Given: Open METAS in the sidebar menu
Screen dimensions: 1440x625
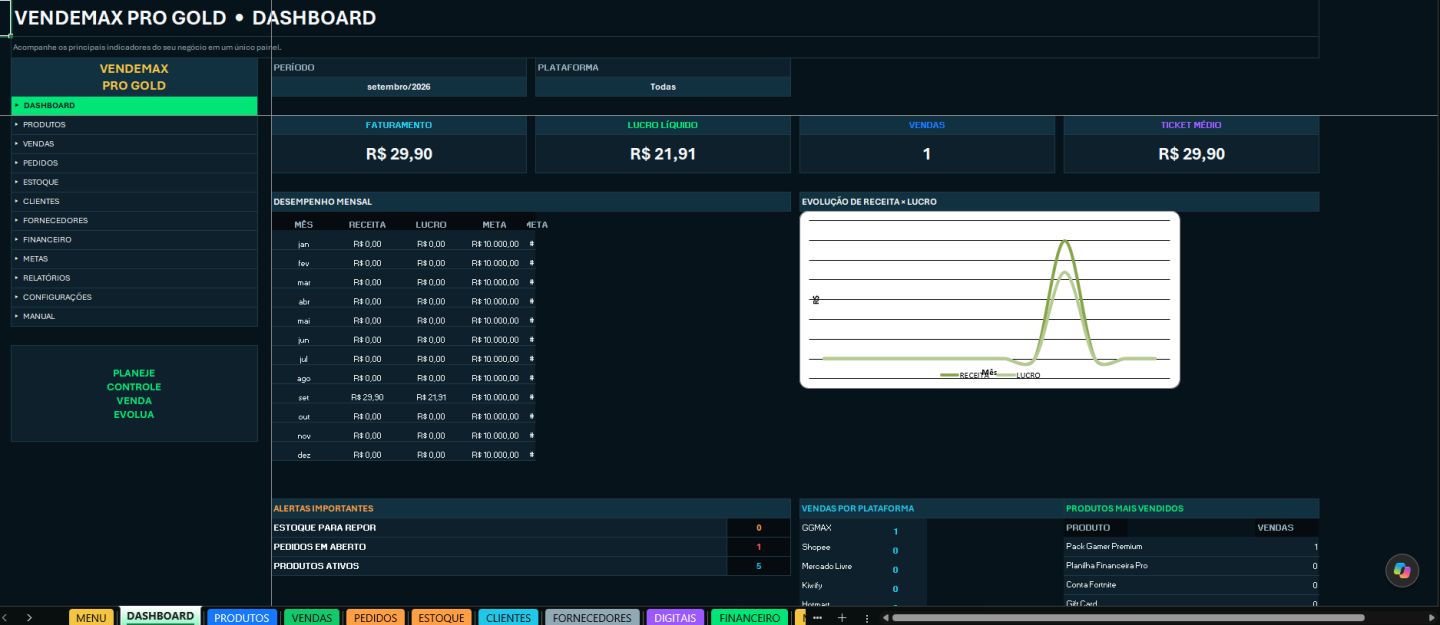Looking at the screenshot, I should (134, 259).
